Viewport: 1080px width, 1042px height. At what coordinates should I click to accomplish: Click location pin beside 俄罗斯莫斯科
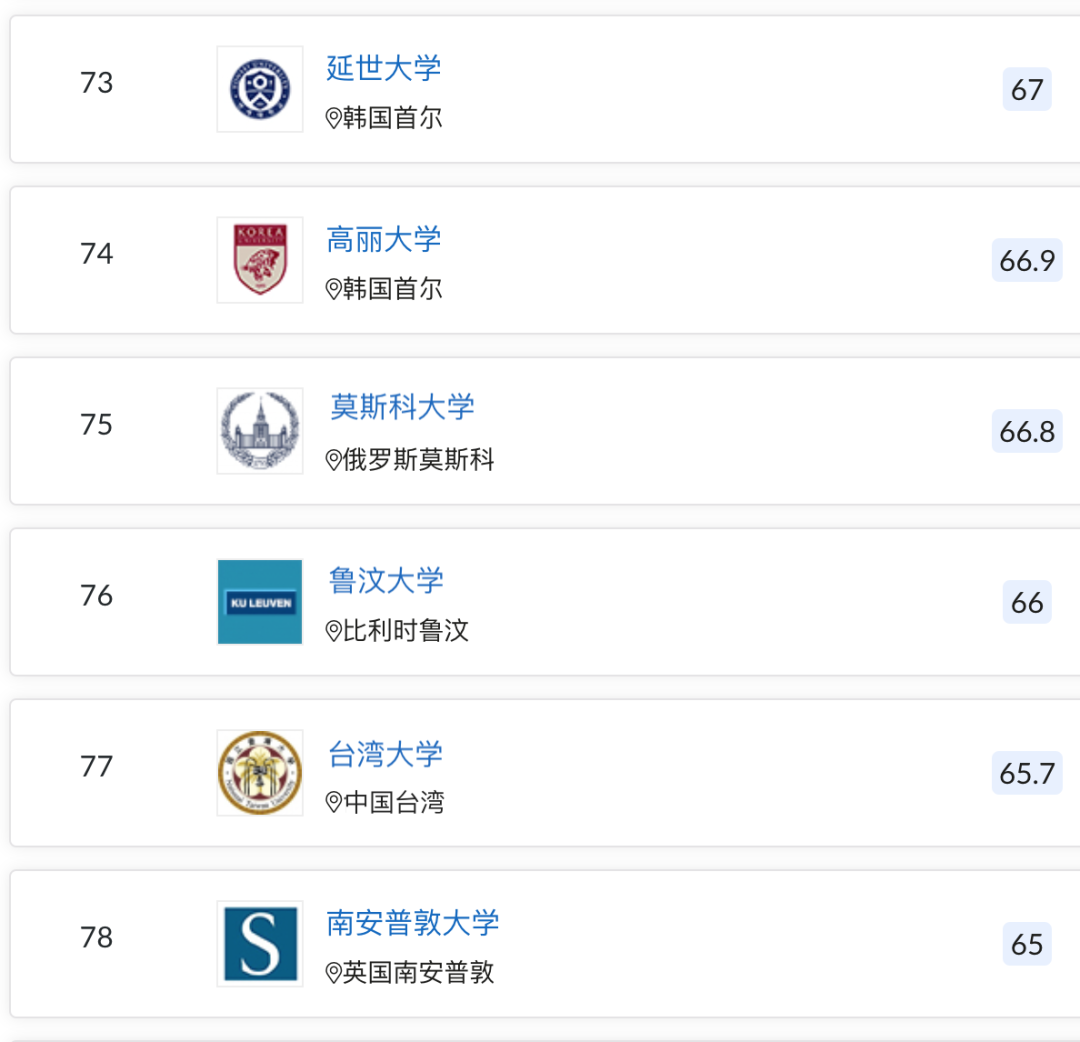click(x=334, y=461)
